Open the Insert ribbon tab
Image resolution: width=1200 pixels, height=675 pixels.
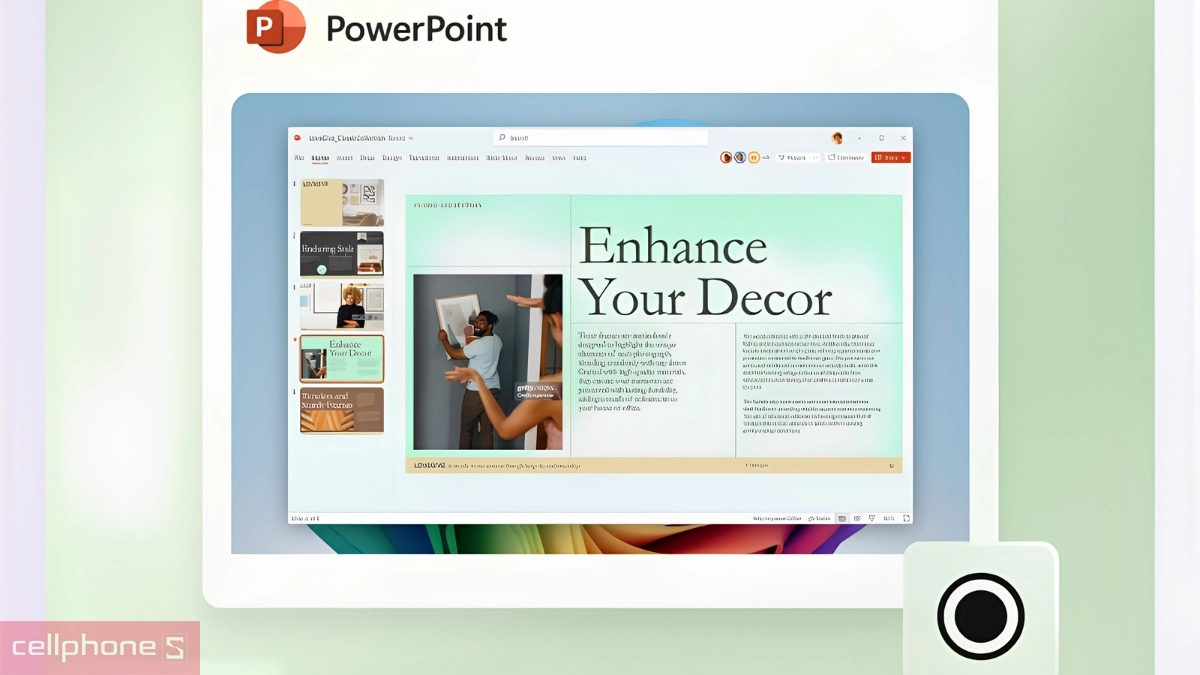tap(344, 158)
